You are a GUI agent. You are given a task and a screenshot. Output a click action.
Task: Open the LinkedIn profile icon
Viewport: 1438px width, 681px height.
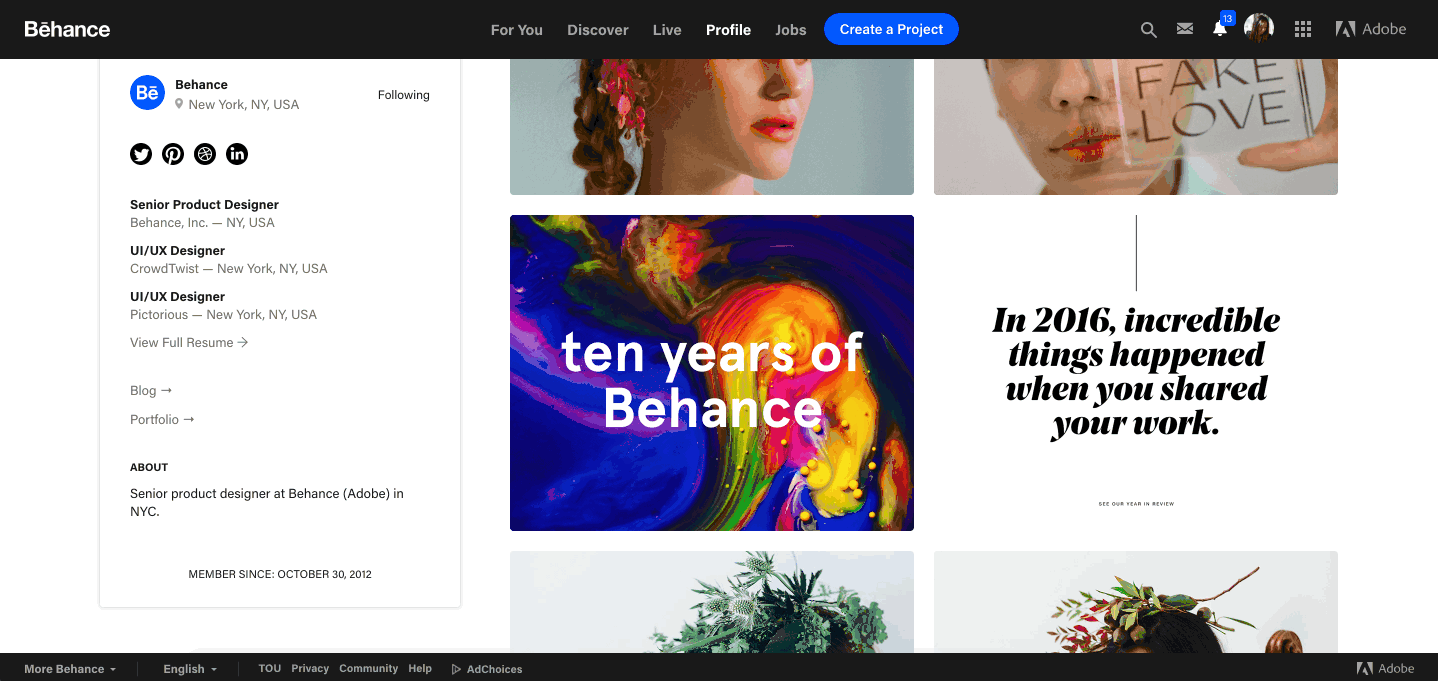(x=237, y=154)
